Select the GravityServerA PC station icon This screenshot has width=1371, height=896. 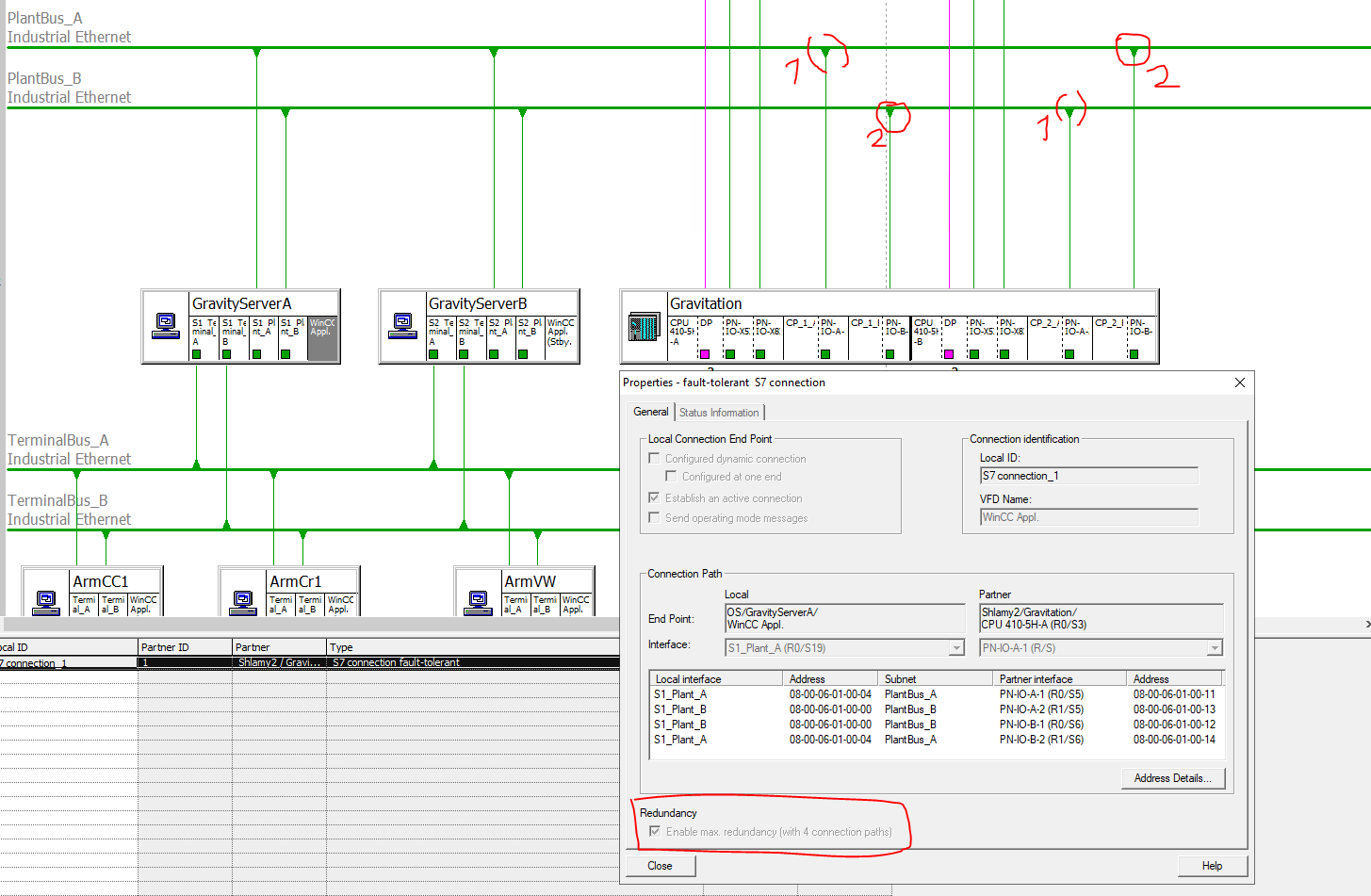coord(166,325)
